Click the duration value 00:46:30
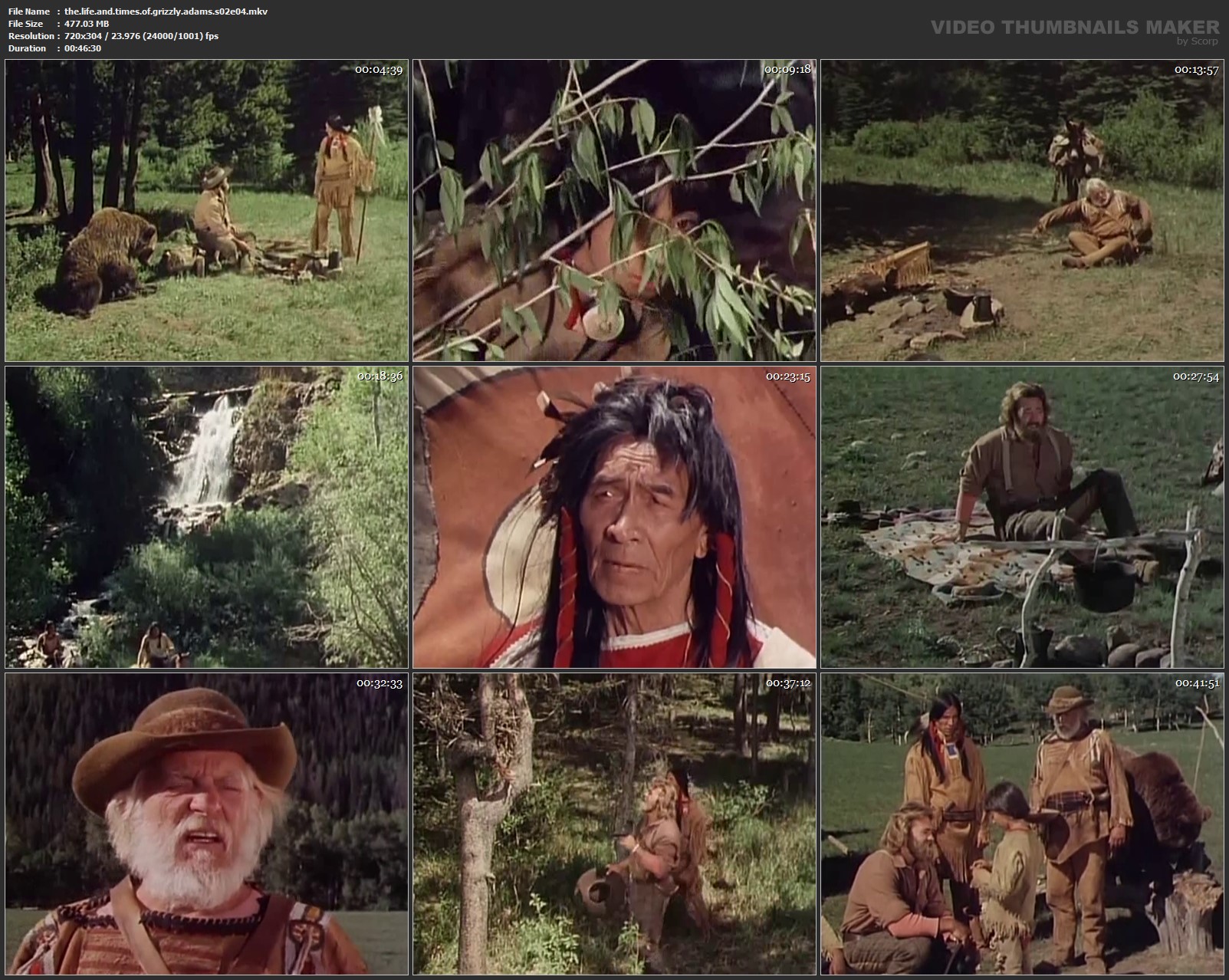 [83, 48]
